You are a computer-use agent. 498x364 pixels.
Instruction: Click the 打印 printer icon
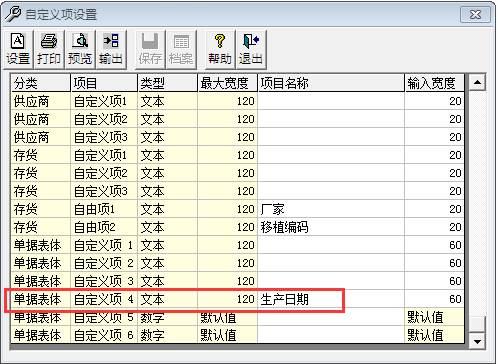coord(49,41)
